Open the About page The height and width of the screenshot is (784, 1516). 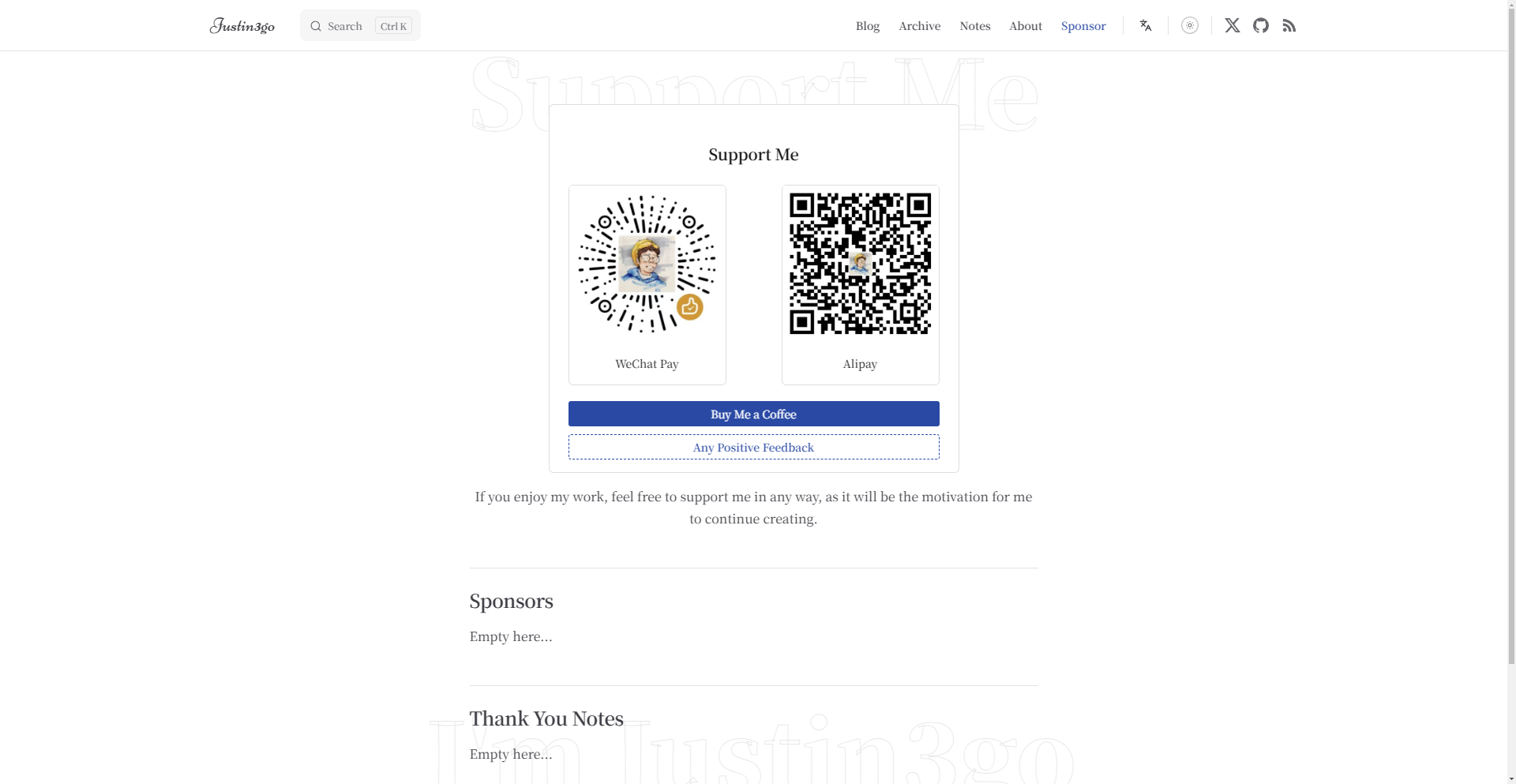(x=1025, y=25)
